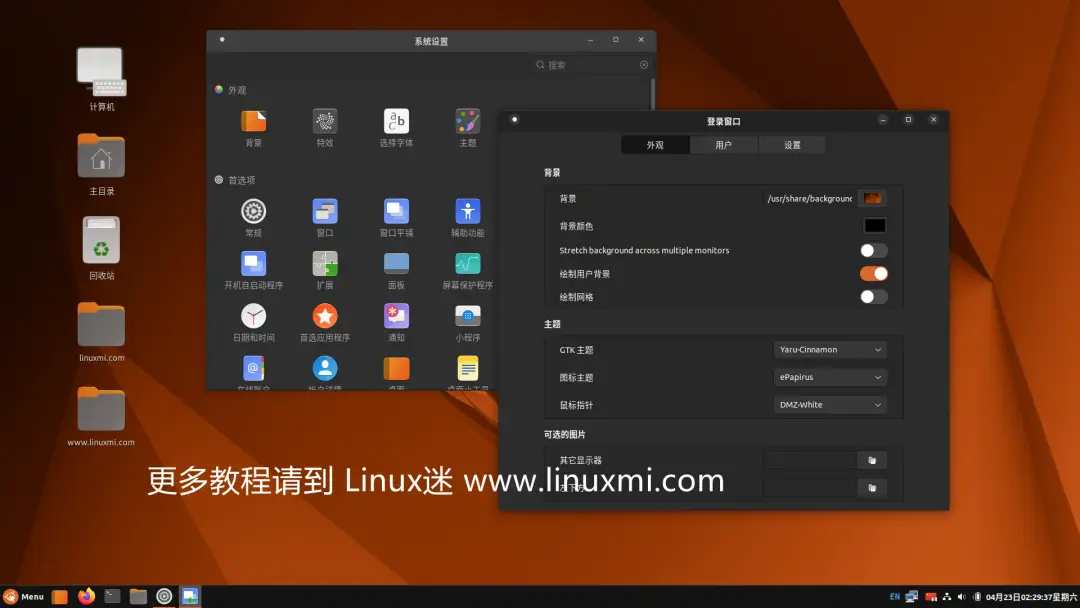Open the 选择字体 (Fonts) settings icon
This screenshot has height=608, width=1080.
click(x=395, y=122)
